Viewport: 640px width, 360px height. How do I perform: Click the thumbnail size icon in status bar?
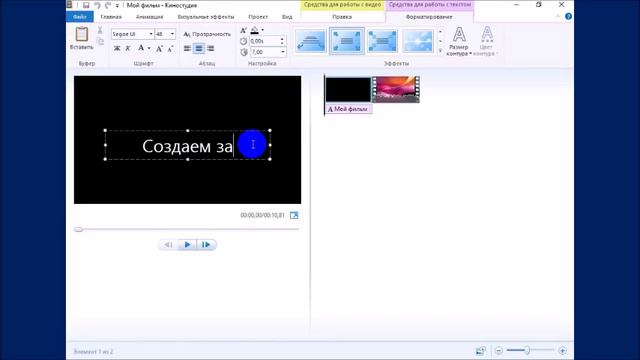pos(480,351)
